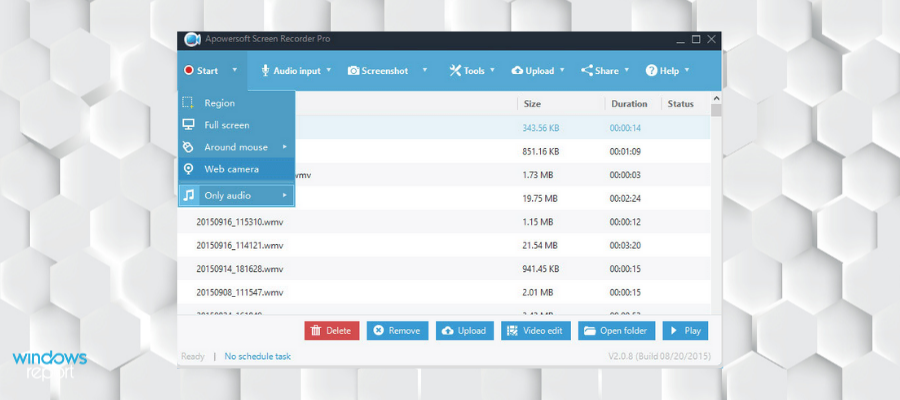The height and width of the screenshot is (400, 900).
Task: Click the Screenshot camera icon
Action: coord(354,71)
